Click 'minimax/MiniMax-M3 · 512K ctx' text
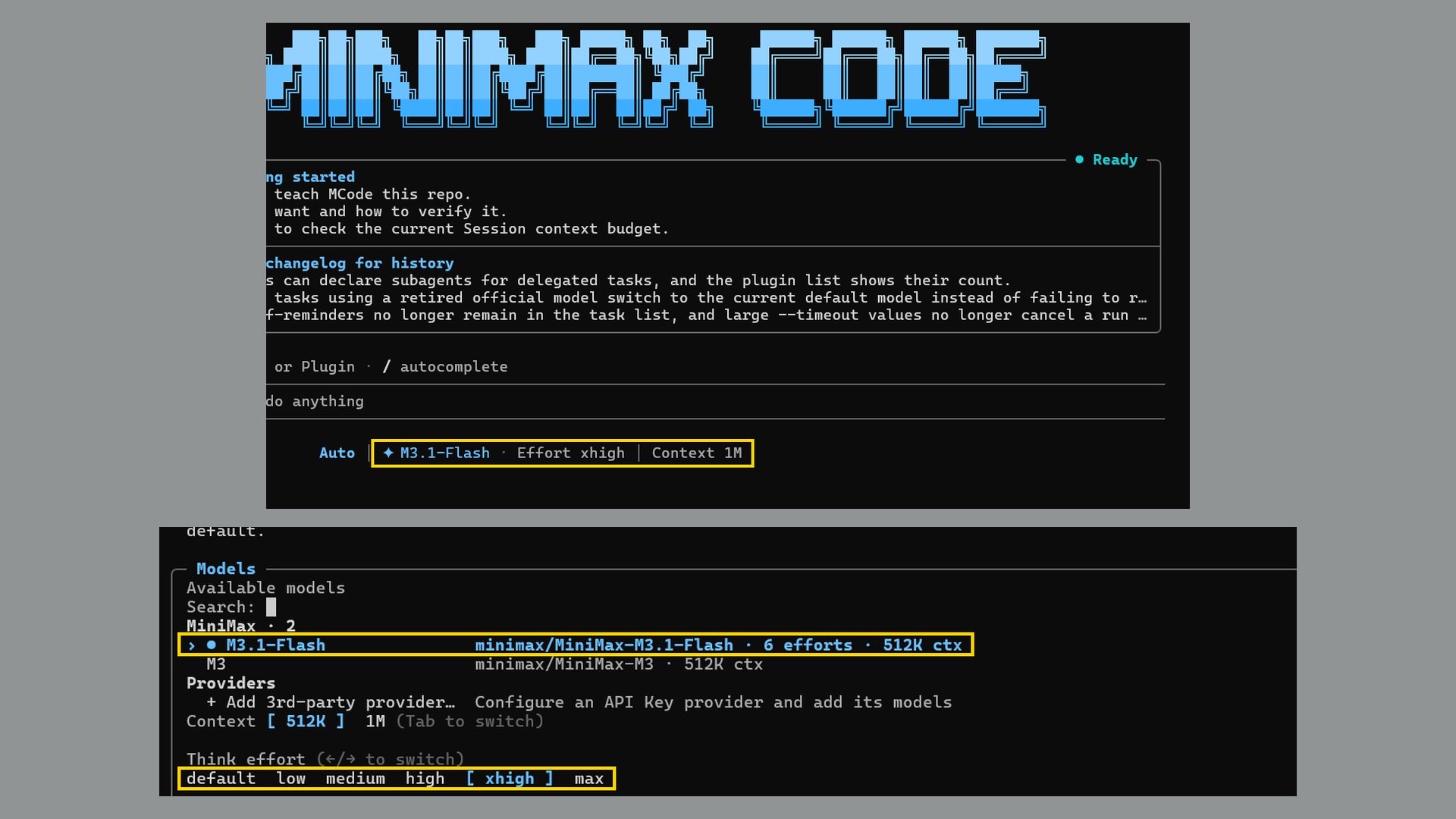 [x=619, y=664]
